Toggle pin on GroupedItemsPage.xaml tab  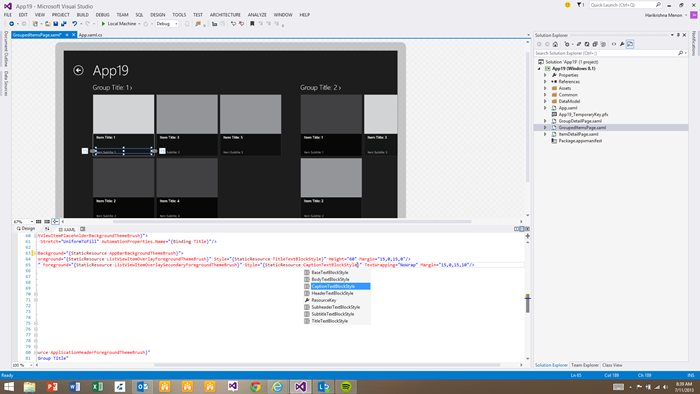[67, 35]
